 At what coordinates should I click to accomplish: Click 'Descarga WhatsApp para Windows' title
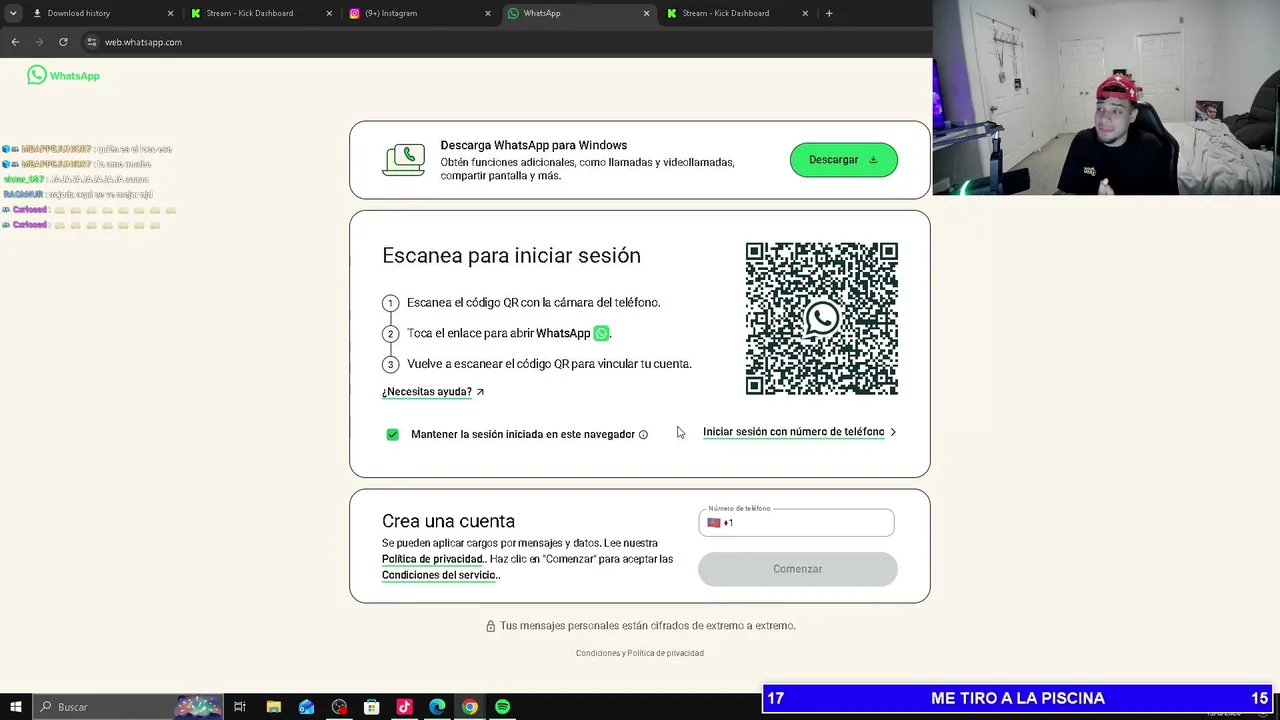click(x=534, y=145)
